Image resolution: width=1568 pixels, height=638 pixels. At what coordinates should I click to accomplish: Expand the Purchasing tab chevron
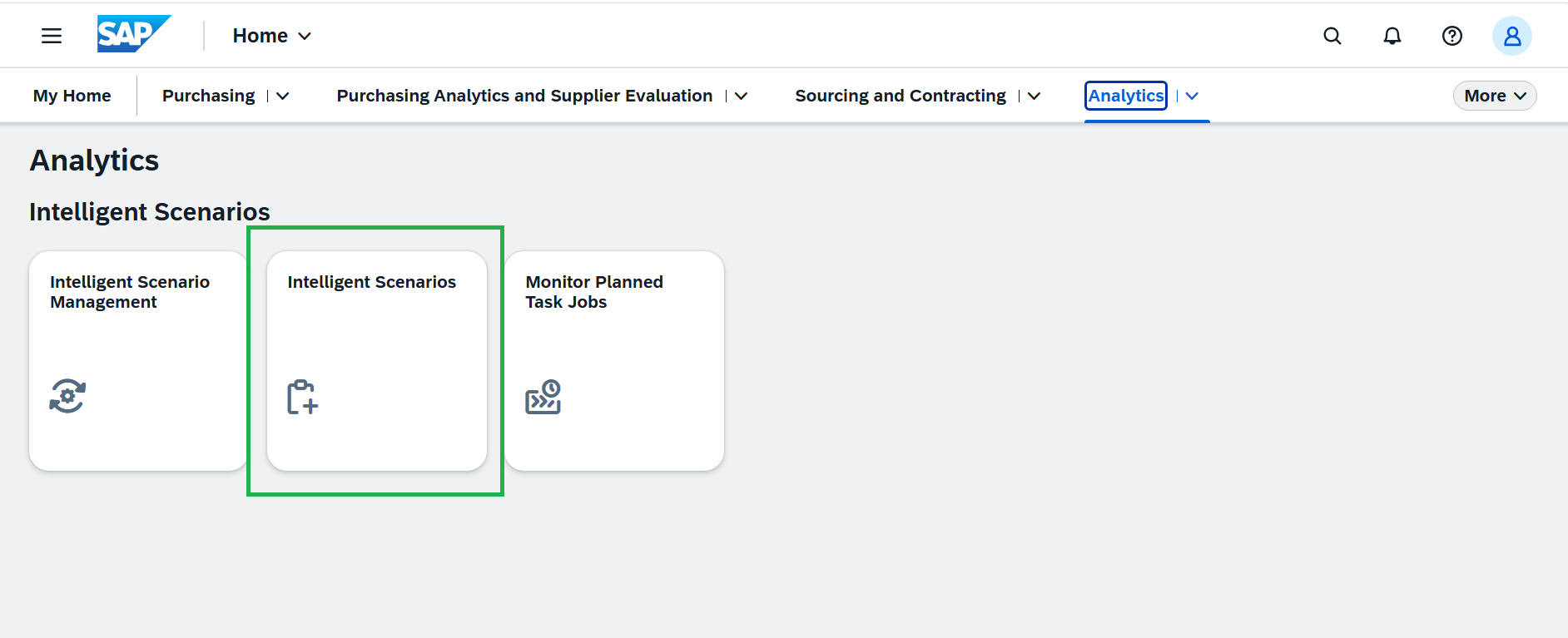283,96
